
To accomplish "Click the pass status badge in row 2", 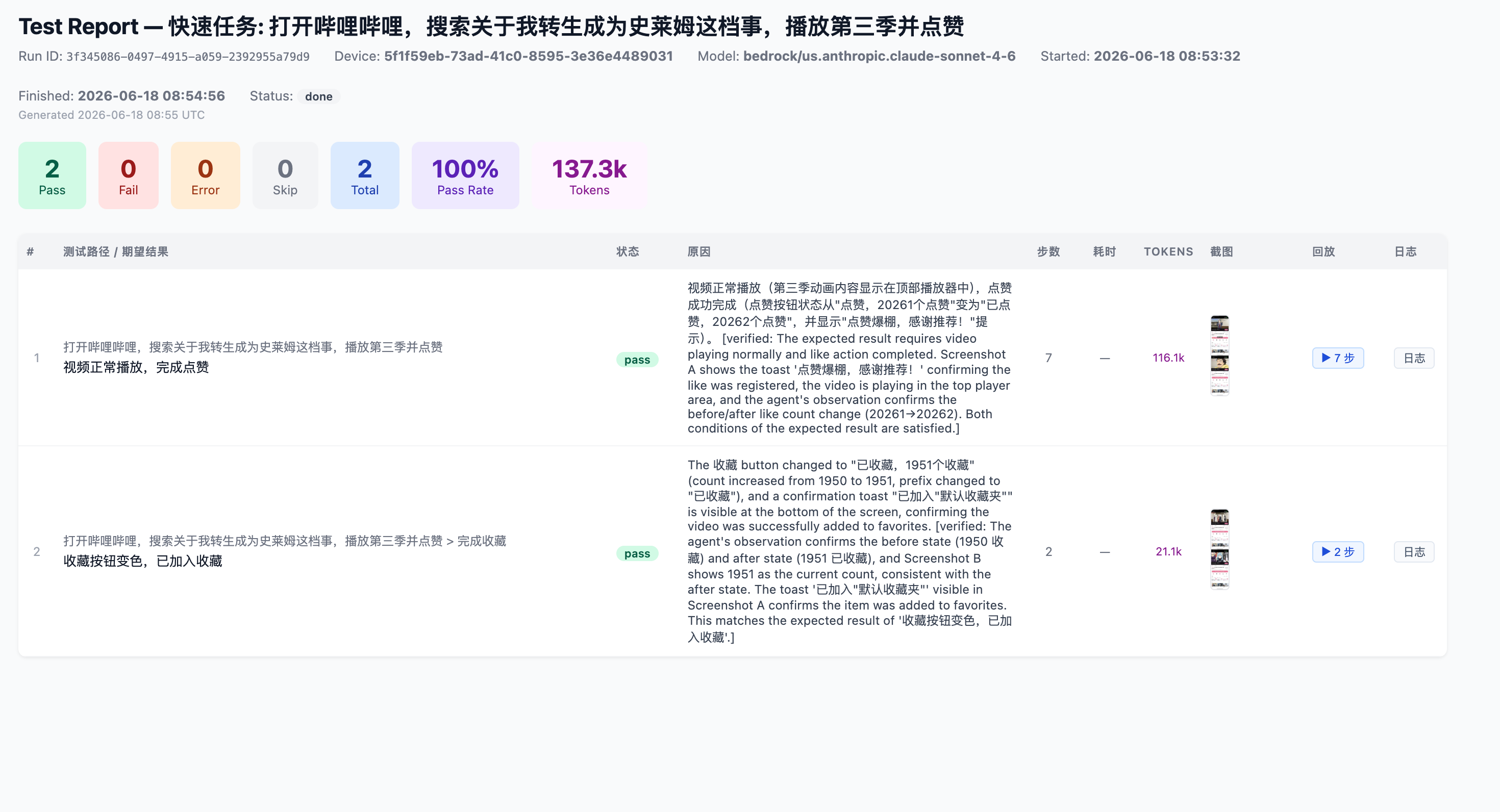I will point(637,553).
